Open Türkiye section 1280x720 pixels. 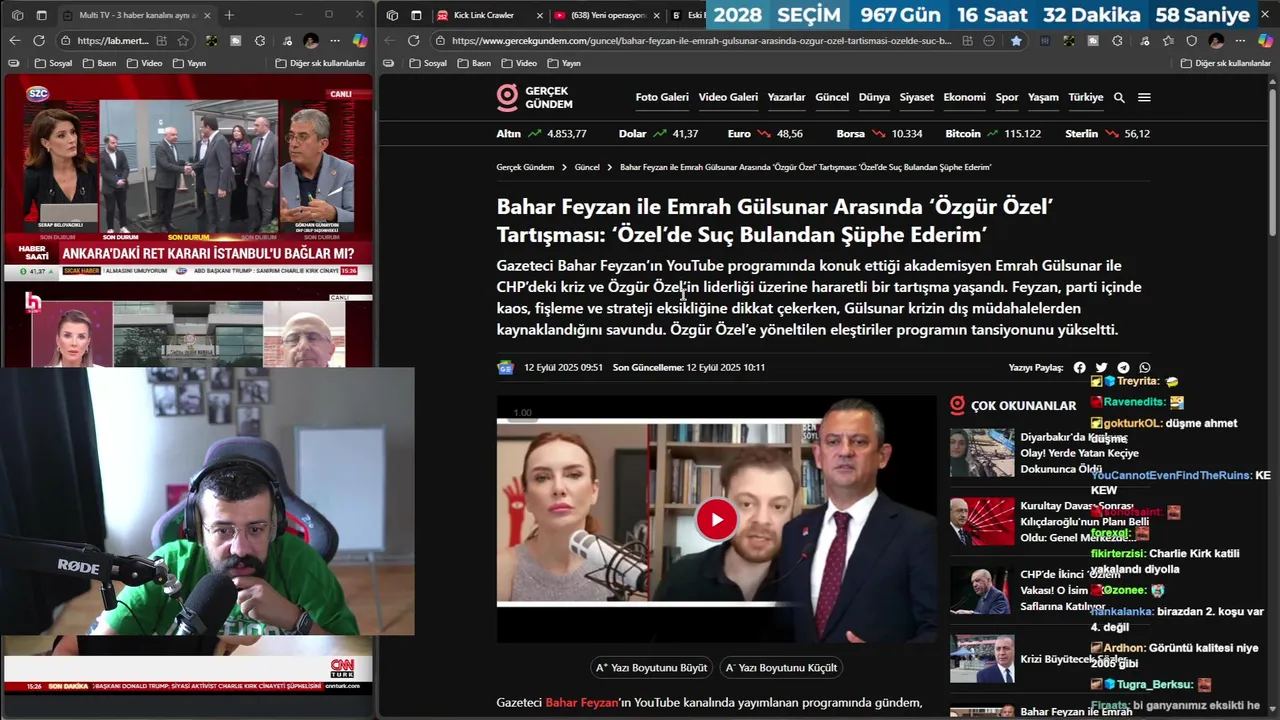[x=1086, y=98]
